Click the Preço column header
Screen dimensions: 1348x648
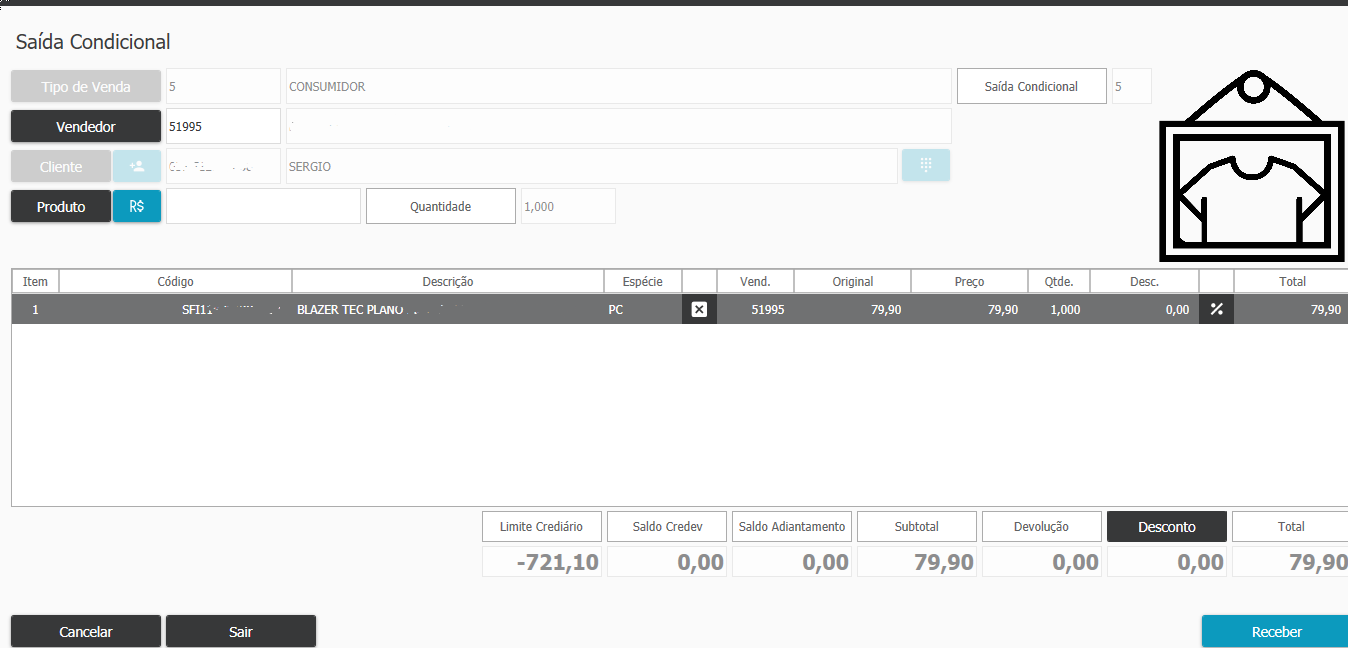(969, 281)
